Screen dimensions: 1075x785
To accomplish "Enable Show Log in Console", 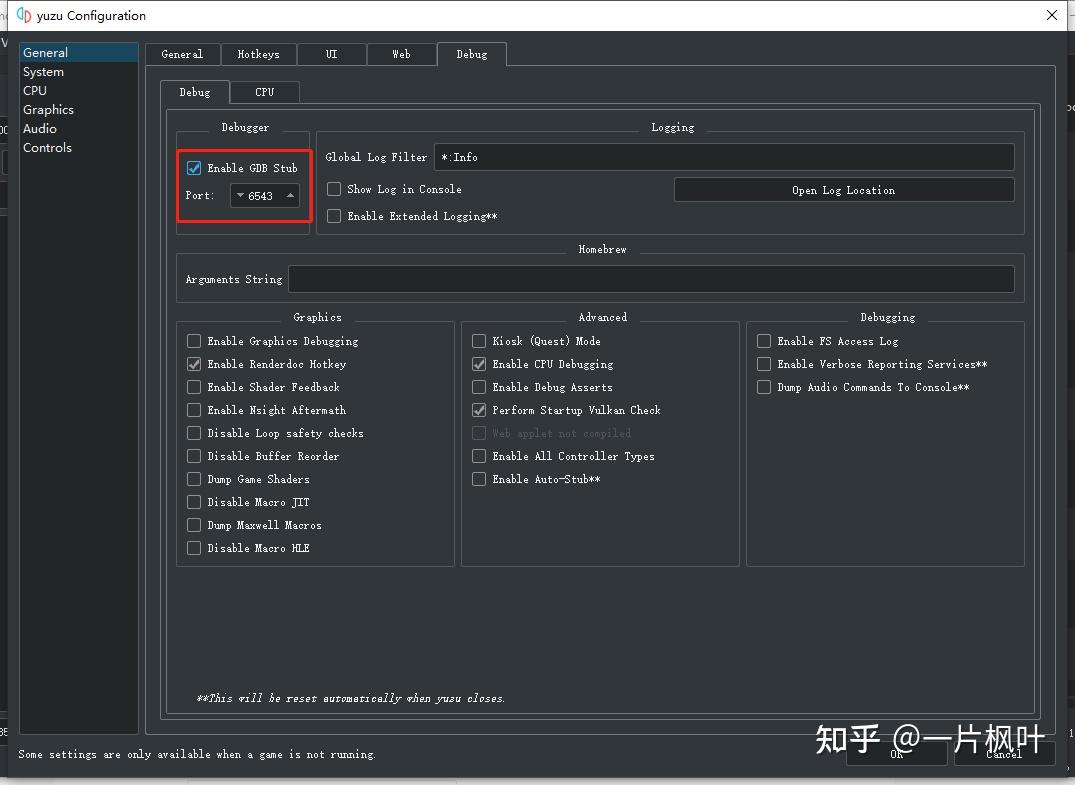I will tap(334, 189).
